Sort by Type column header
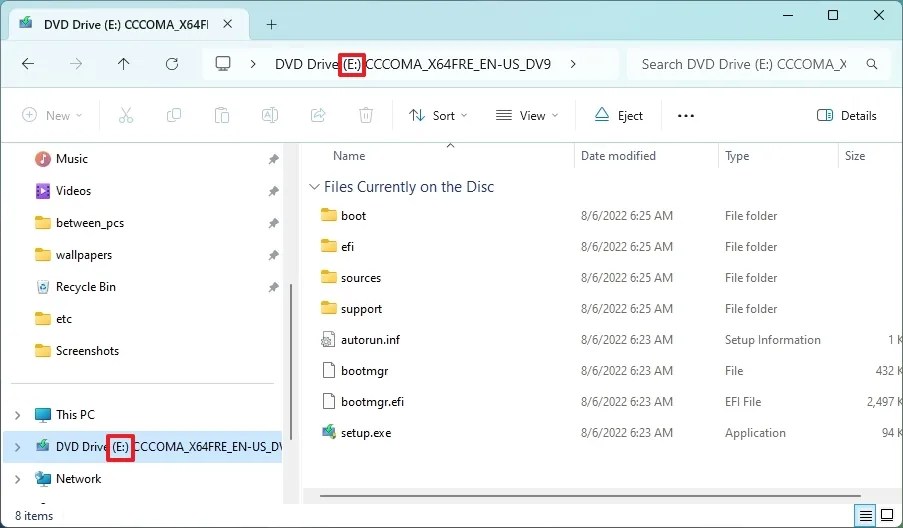The height and width of the screenshot is (528, 903). tap(737, 155)
